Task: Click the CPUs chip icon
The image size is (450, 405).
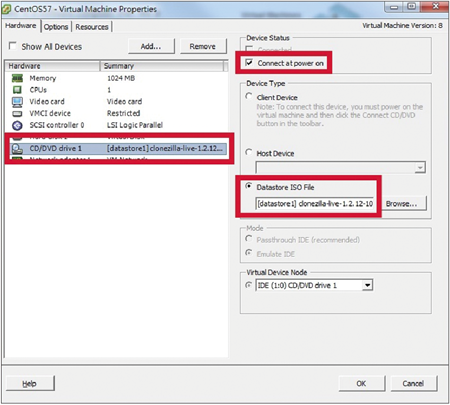Action: (17, 90)
